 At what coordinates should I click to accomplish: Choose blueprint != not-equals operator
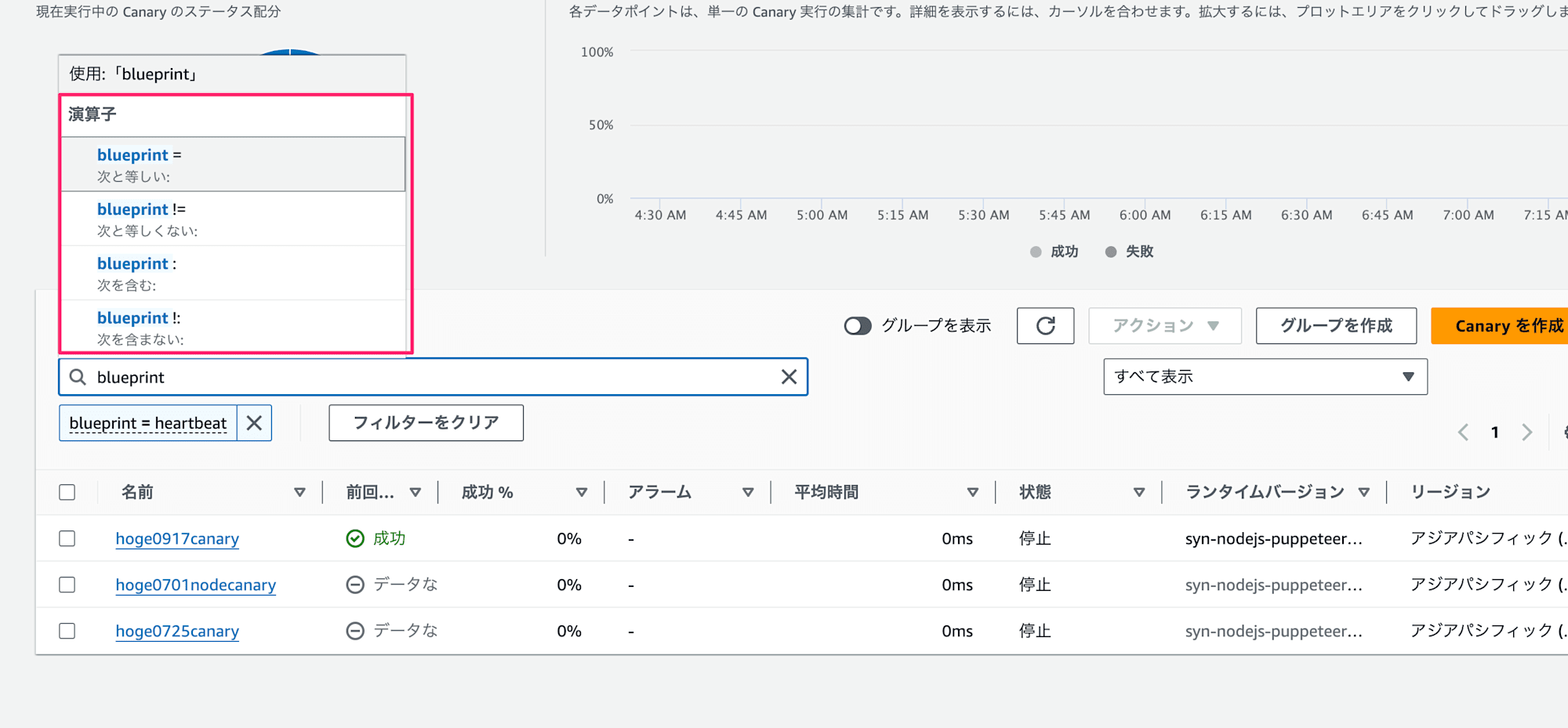click(x=234, y=219)
